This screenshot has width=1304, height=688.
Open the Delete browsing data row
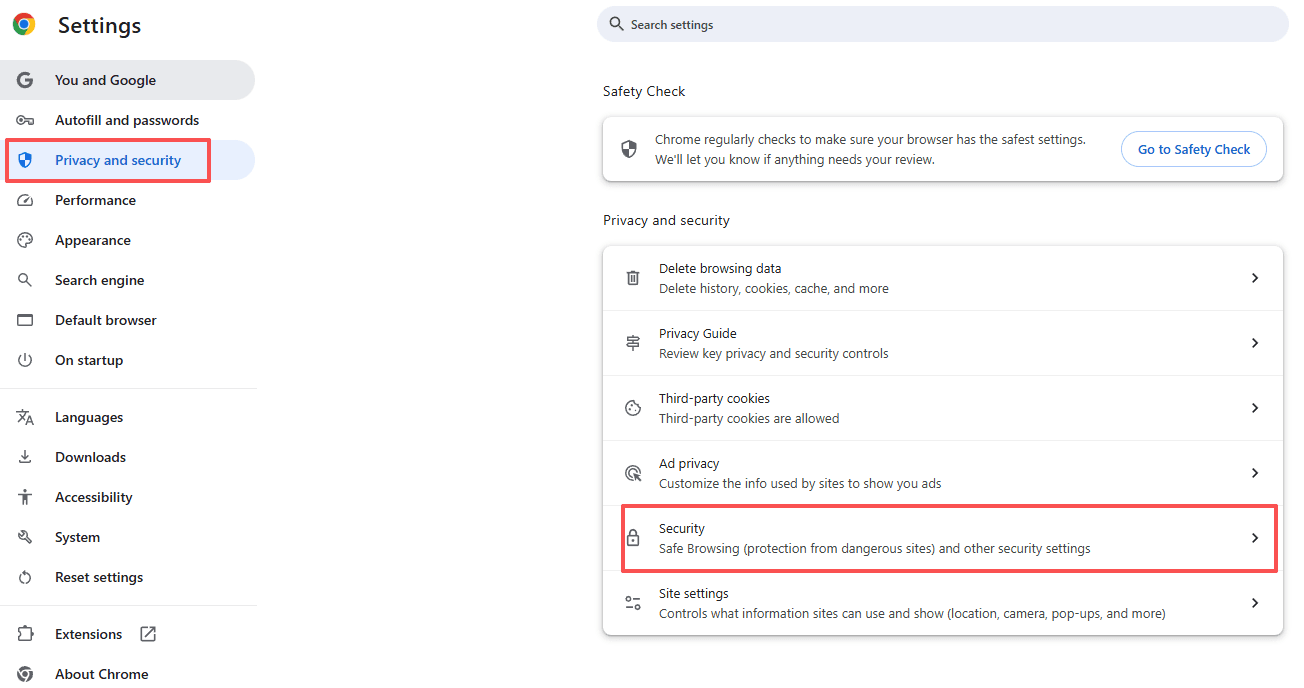coord(943,278)
